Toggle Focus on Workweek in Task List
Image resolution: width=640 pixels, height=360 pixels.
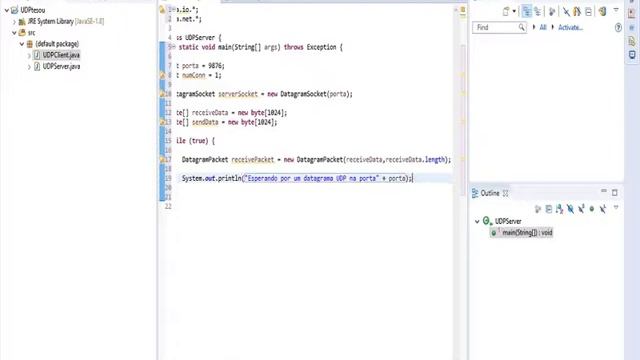552,11
